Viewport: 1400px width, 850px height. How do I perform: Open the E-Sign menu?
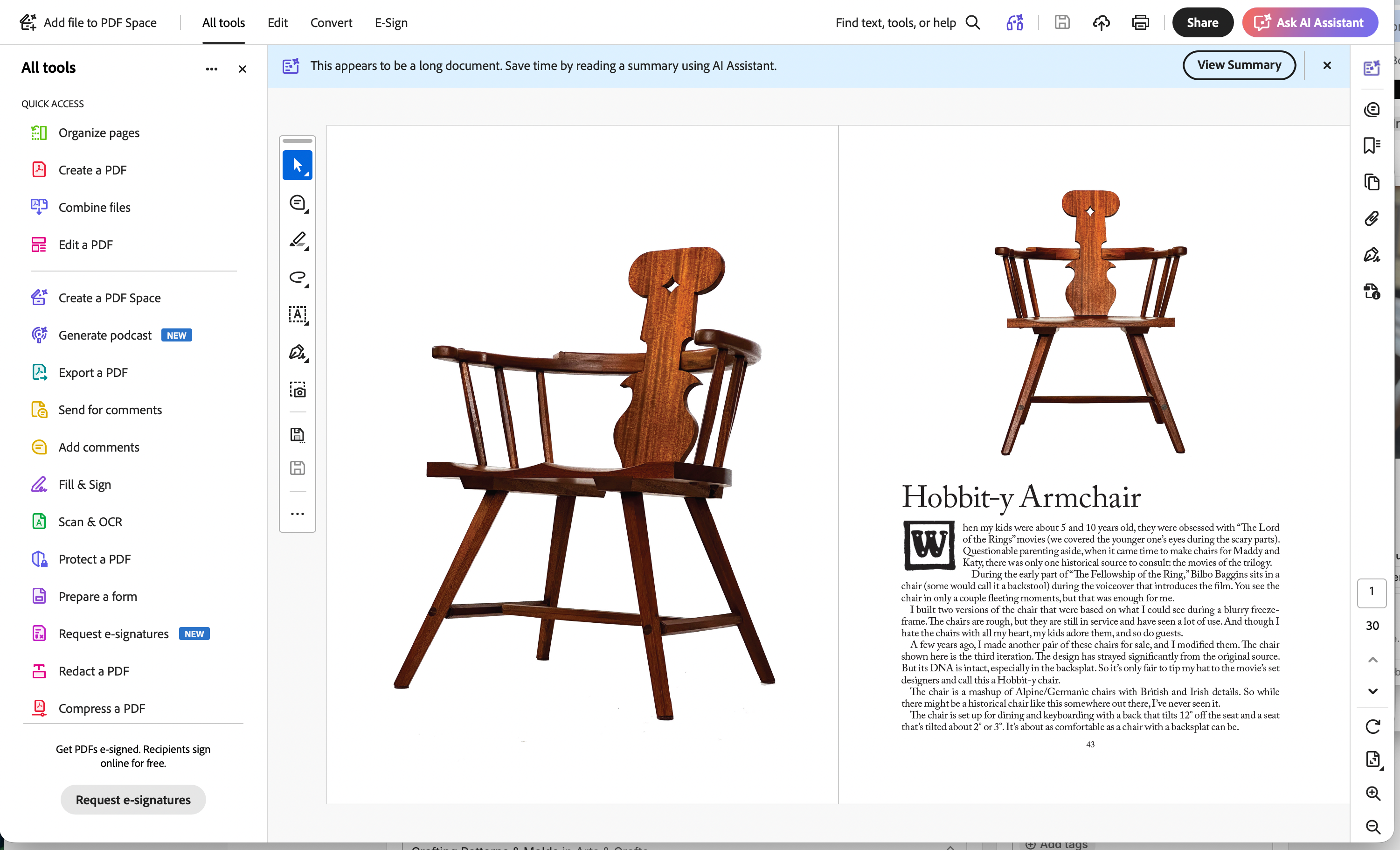tap(391, 23)
